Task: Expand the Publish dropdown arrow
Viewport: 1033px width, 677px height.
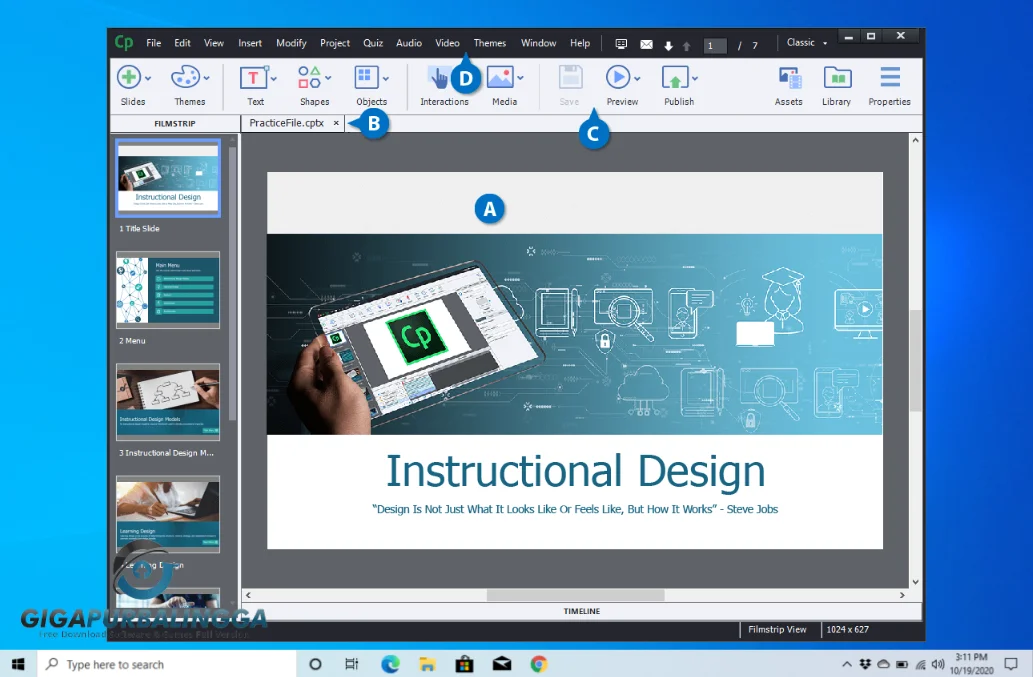Action: pos(695,78)
